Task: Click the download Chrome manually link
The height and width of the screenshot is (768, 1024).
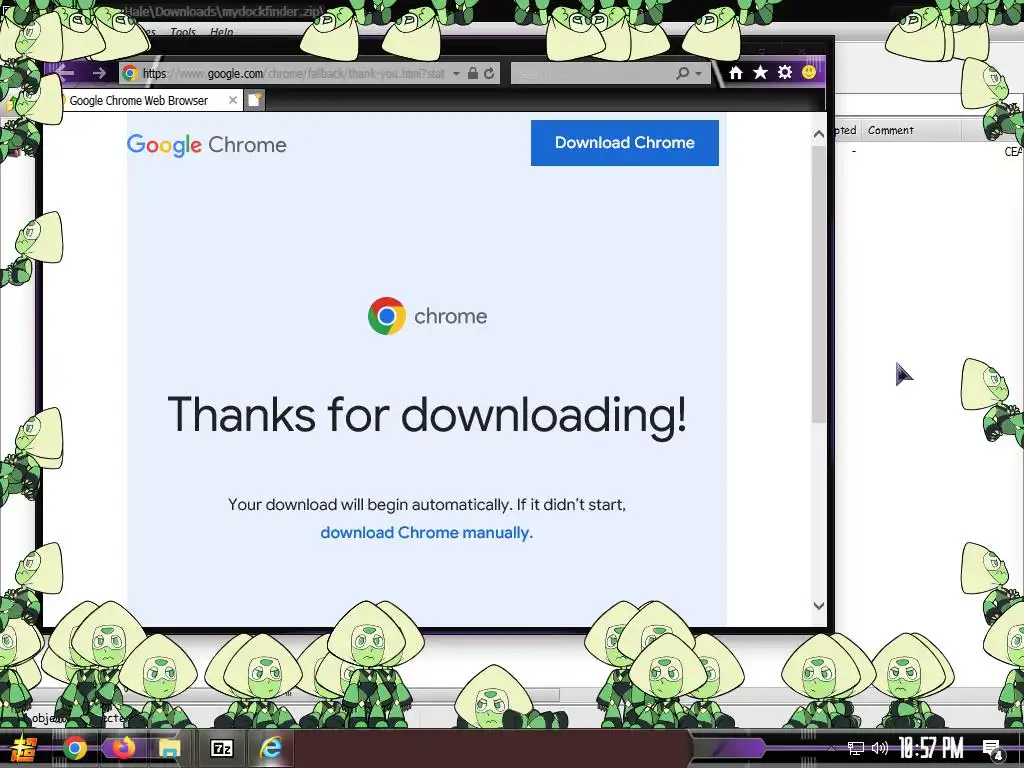Action: coord(426,533)
